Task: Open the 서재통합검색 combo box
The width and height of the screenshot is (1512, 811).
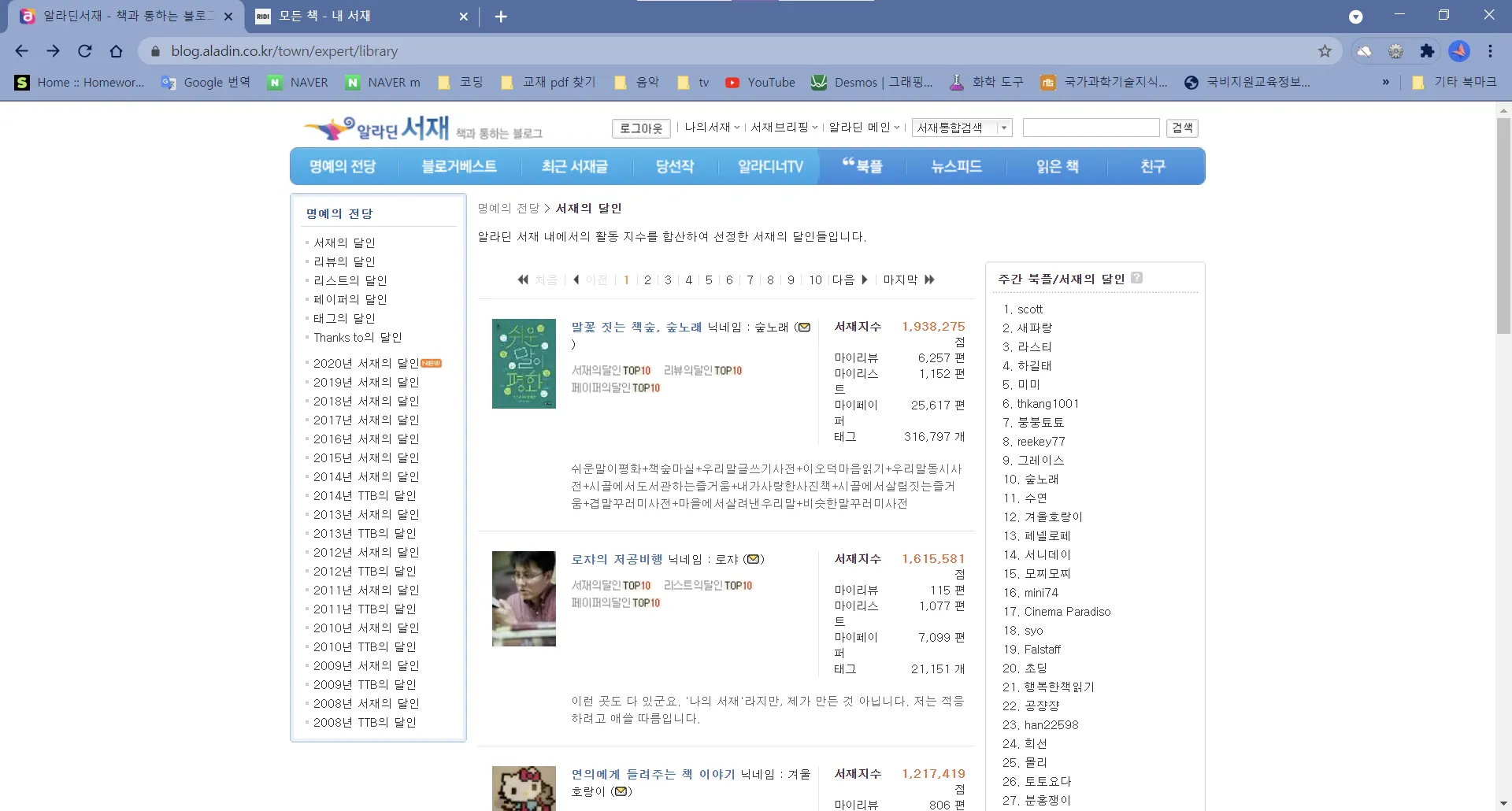Action: (x=962, y=128)
